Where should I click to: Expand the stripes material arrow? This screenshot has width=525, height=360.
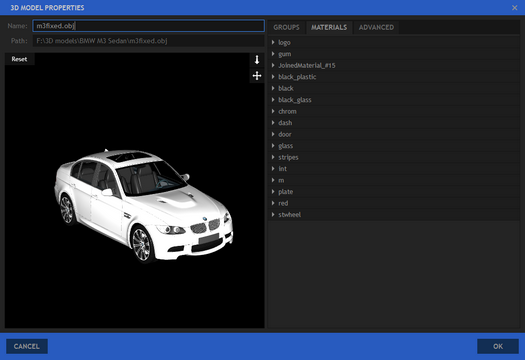(273, 157)
